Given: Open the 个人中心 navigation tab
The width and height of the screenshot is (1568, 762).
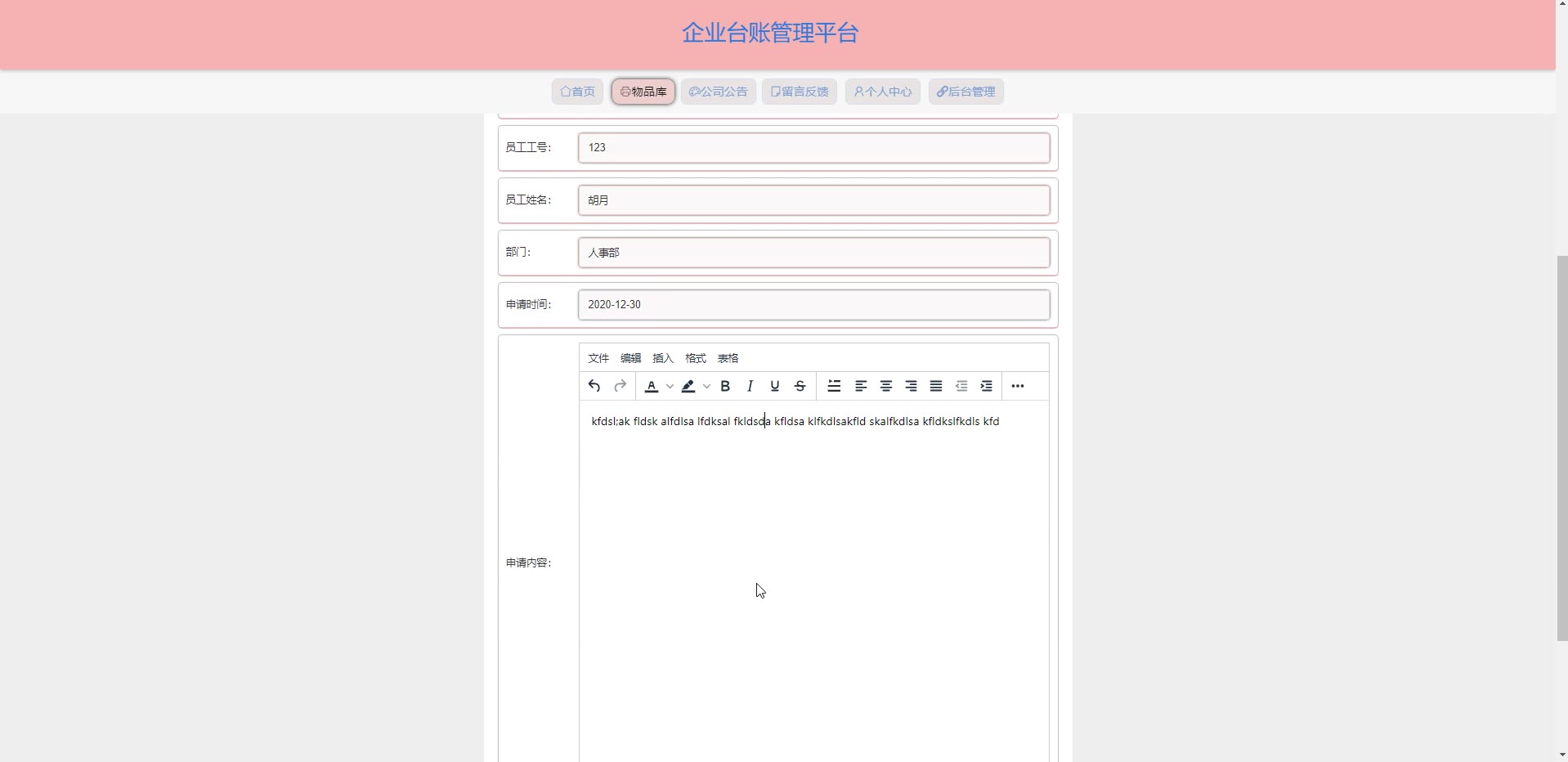Looking at the screenshot, I should (x=883, y=92).
